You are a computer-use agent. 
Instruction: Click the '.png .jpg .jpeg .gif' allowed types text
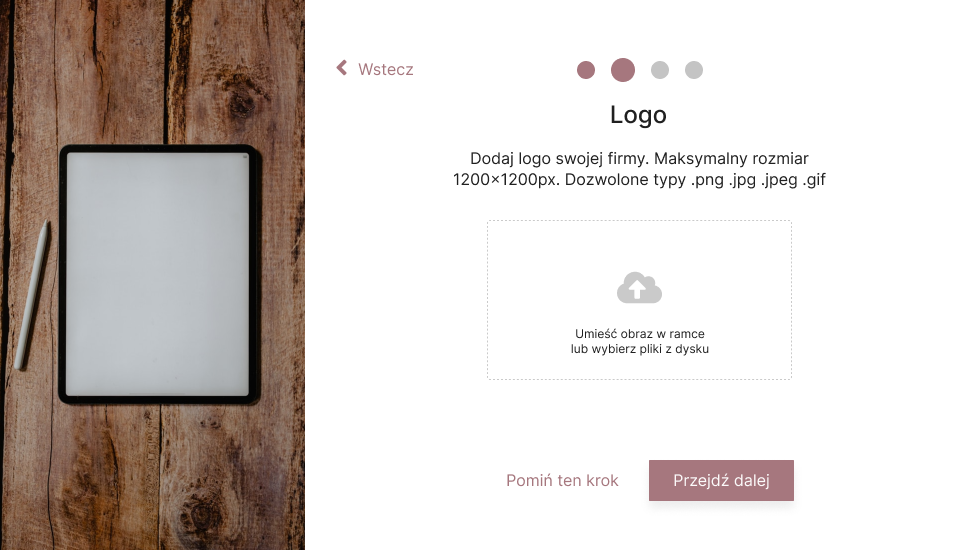(758, 180)
